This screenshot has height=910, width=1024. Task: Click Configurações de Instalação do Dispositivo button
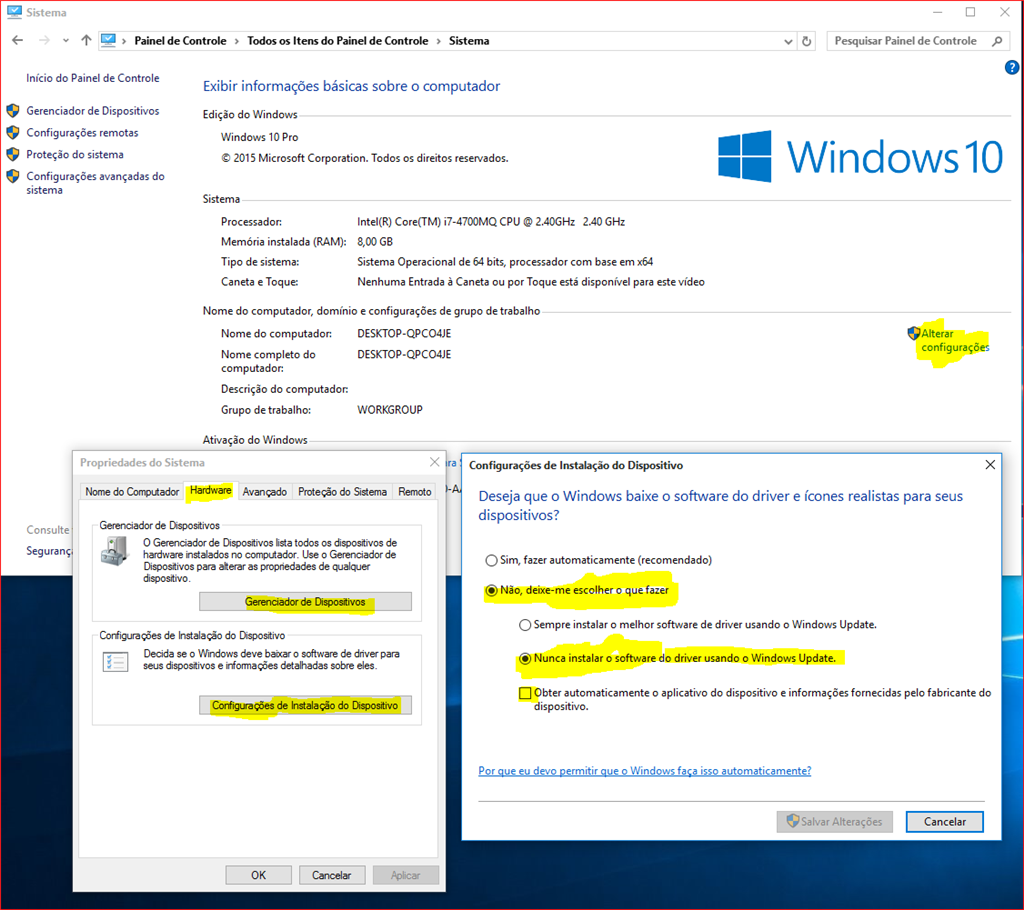click(305, 706)
